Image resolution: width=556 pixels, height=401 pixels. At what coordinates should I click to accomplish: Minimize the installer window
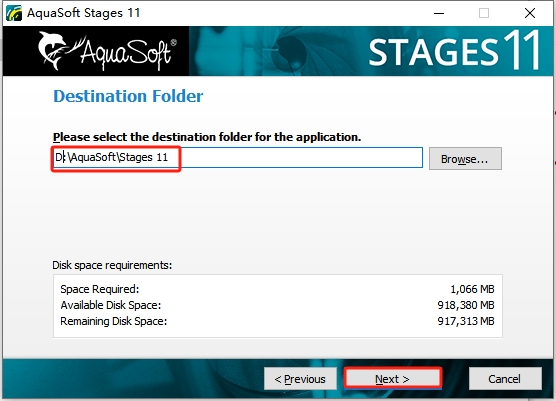tap(439, 13)
